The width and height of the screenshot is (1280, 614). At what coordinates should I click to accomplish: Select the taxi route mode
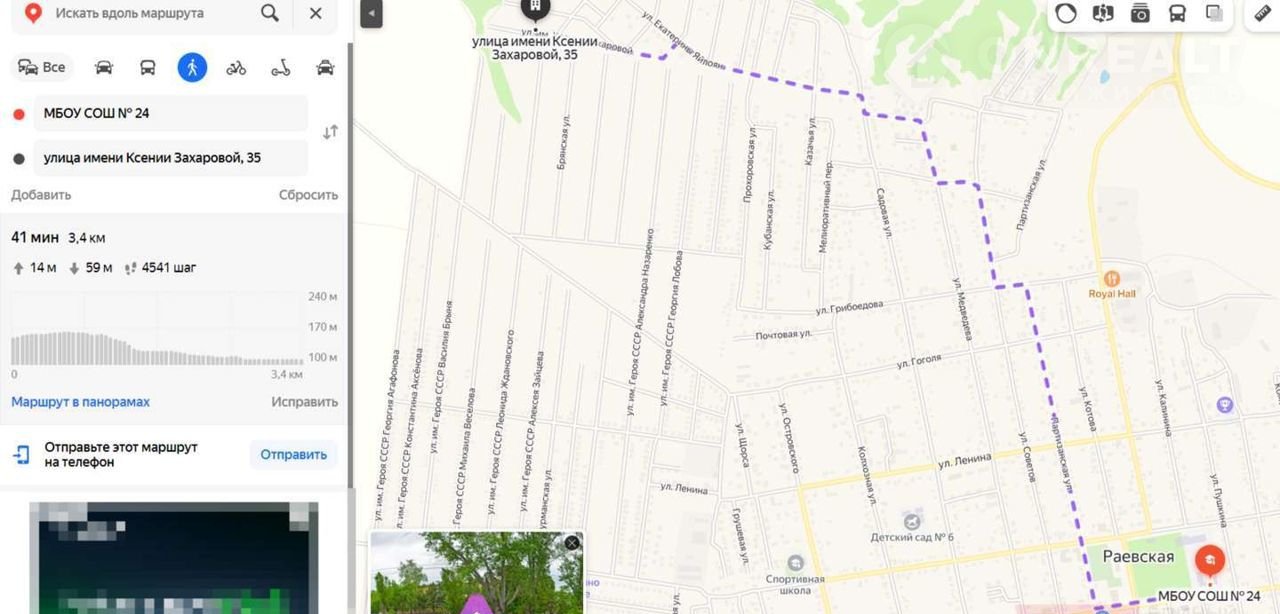pyautogui.click(x=325, y=68)
